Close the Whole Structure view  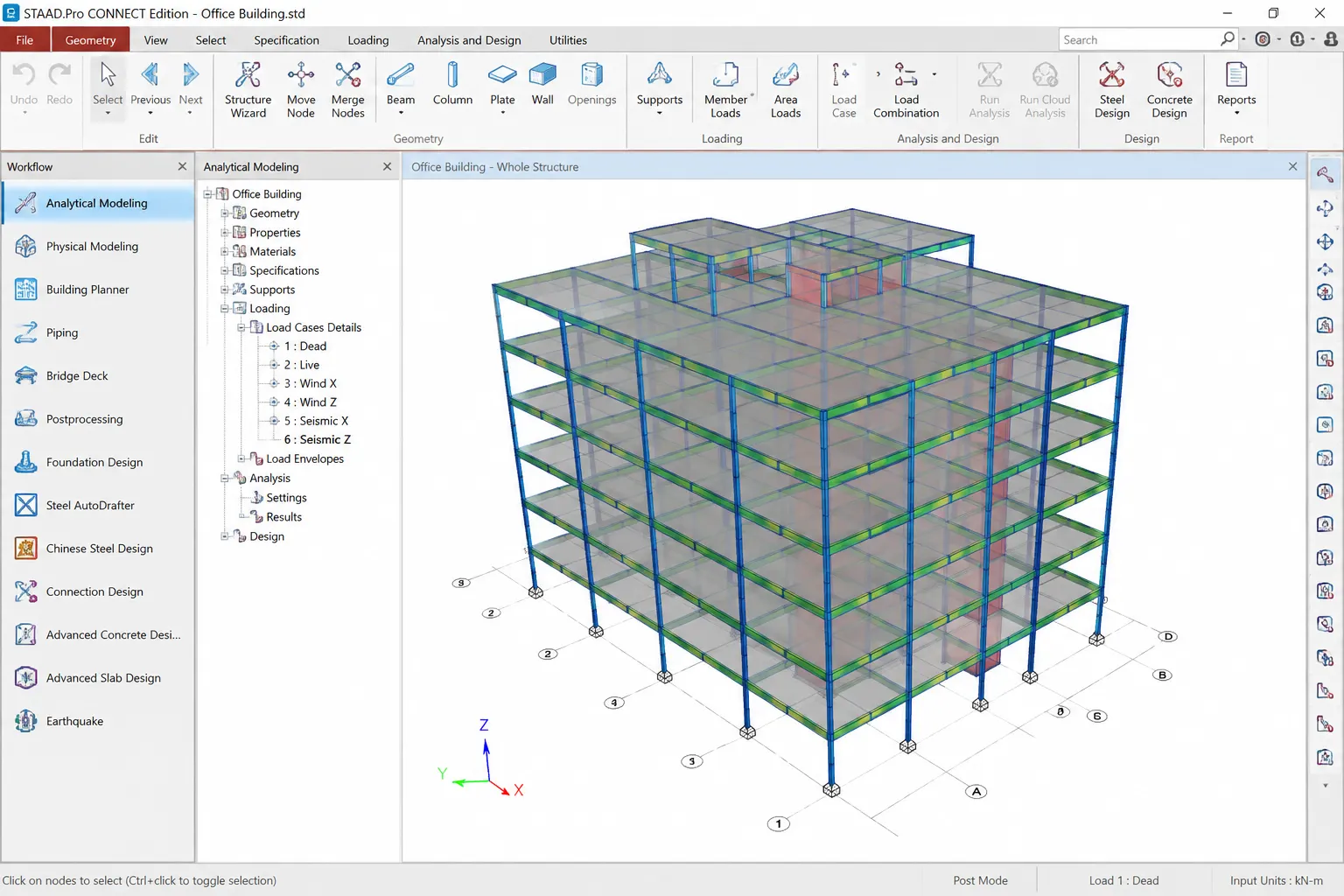pos(1292,166)
